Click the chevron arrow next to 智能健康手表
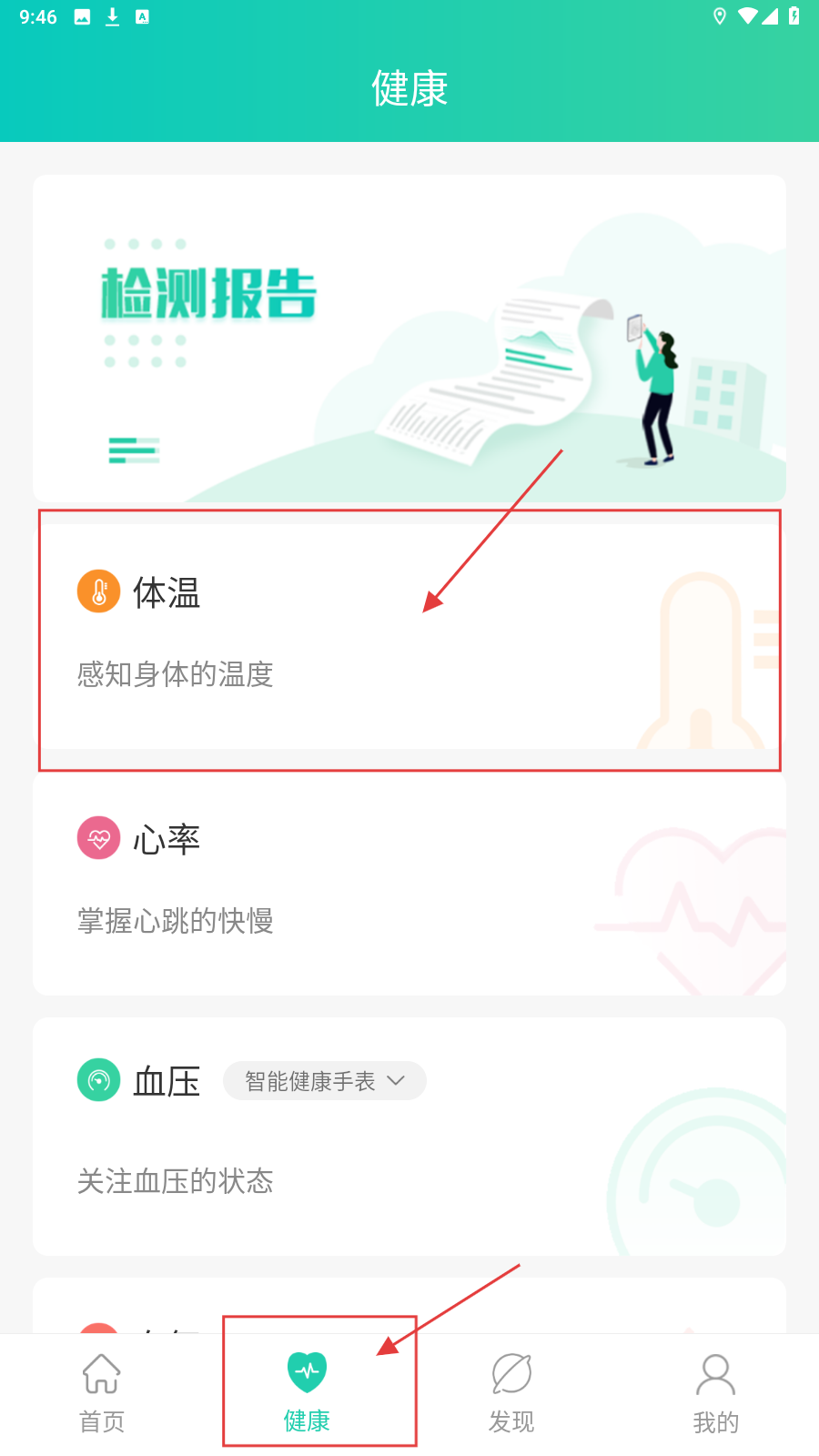 396,1081
